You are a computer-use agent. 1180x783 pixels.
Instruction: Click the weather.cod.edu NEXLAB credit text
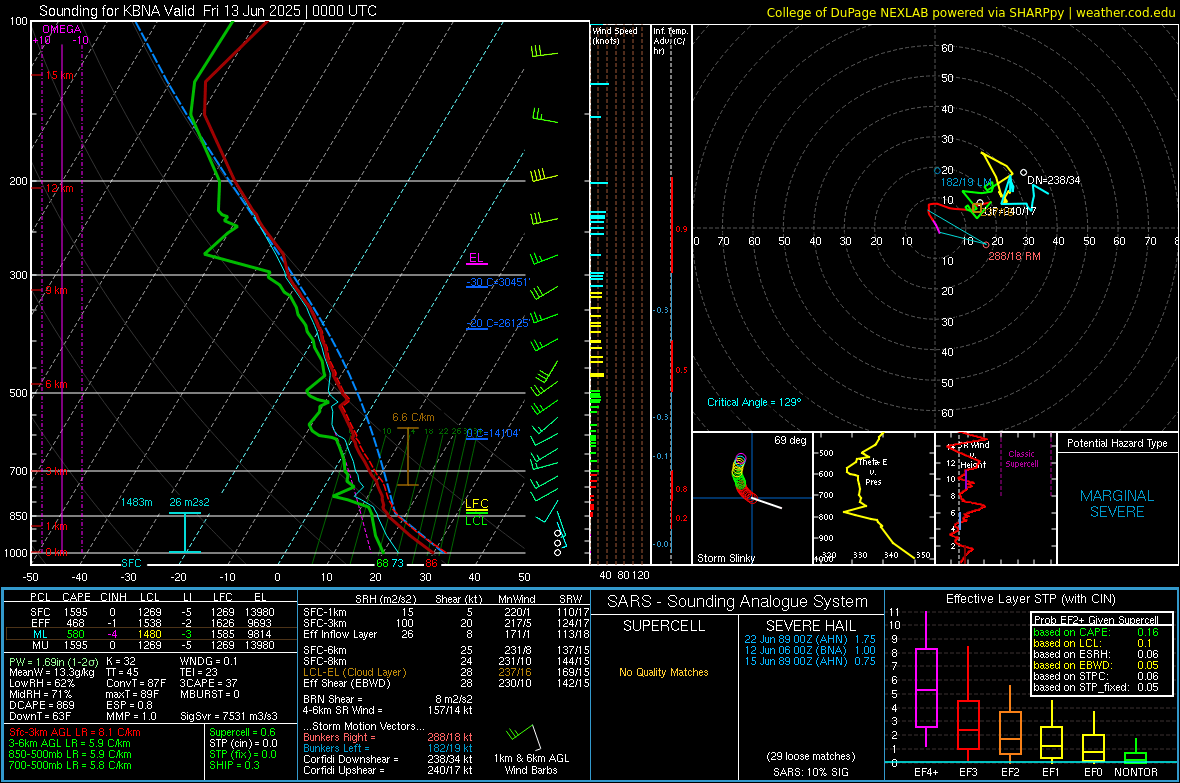(x=970, y=12)
